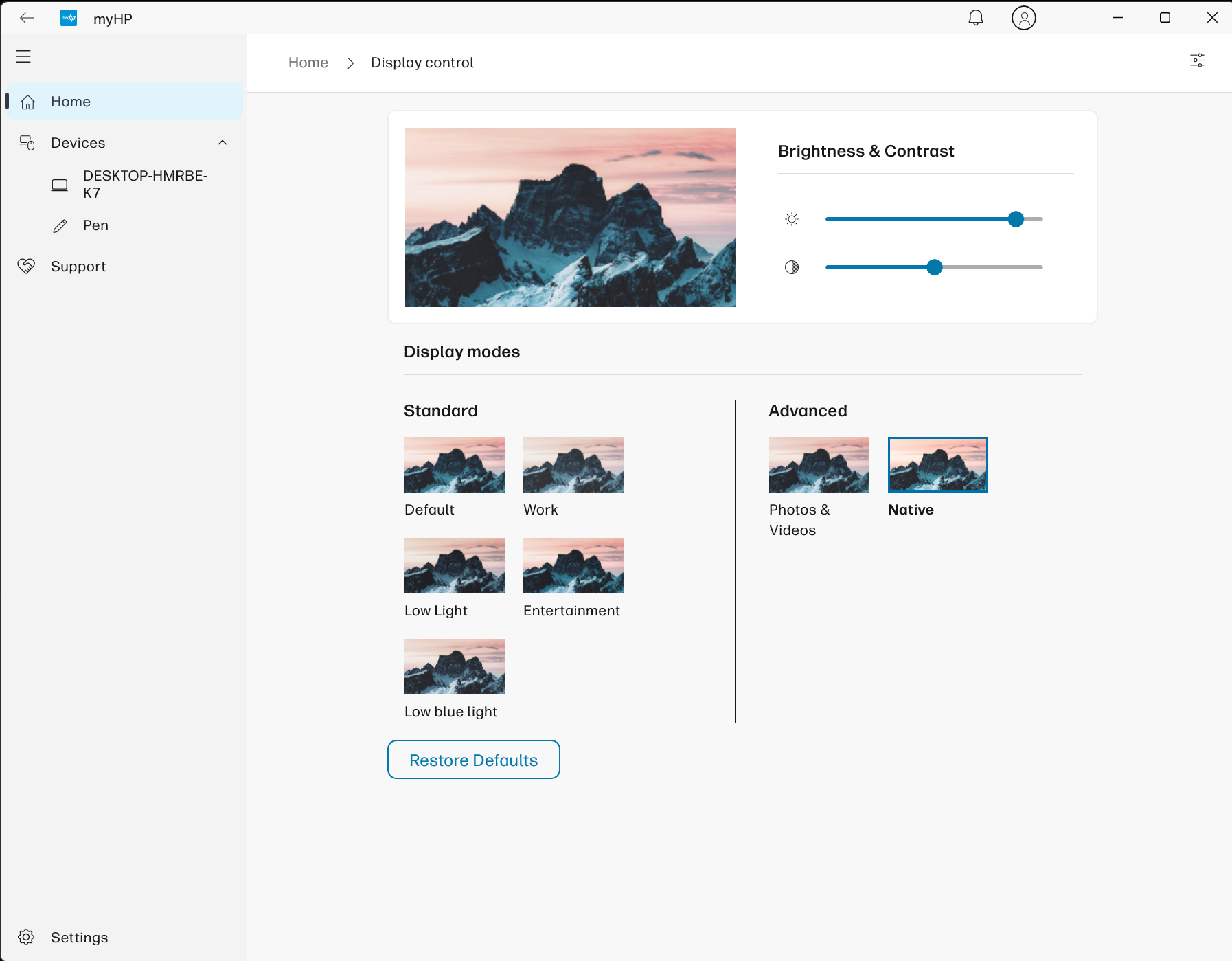Go to Home via breadcrumb link
This screenshot has width=1232, height=961.
pyautogui.click(x=308, y=63)
